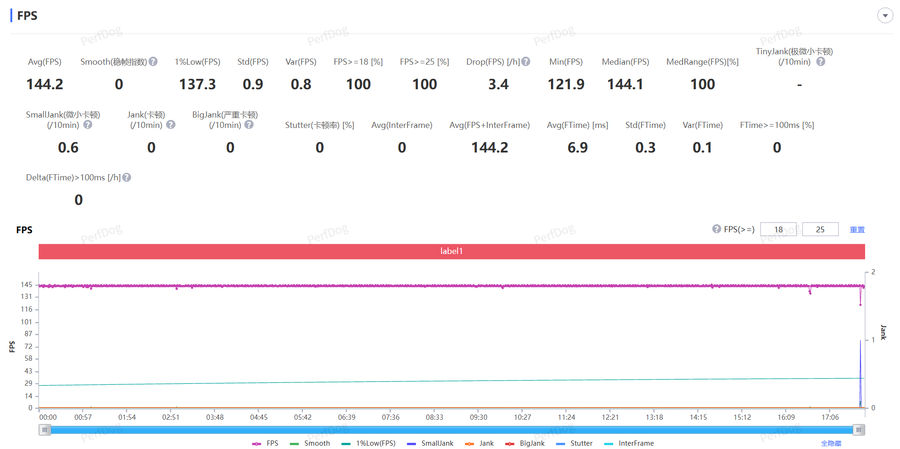This screenshot has height=449, width=900.
Task: Click BigJank help question icon
Action: point(249,124)
